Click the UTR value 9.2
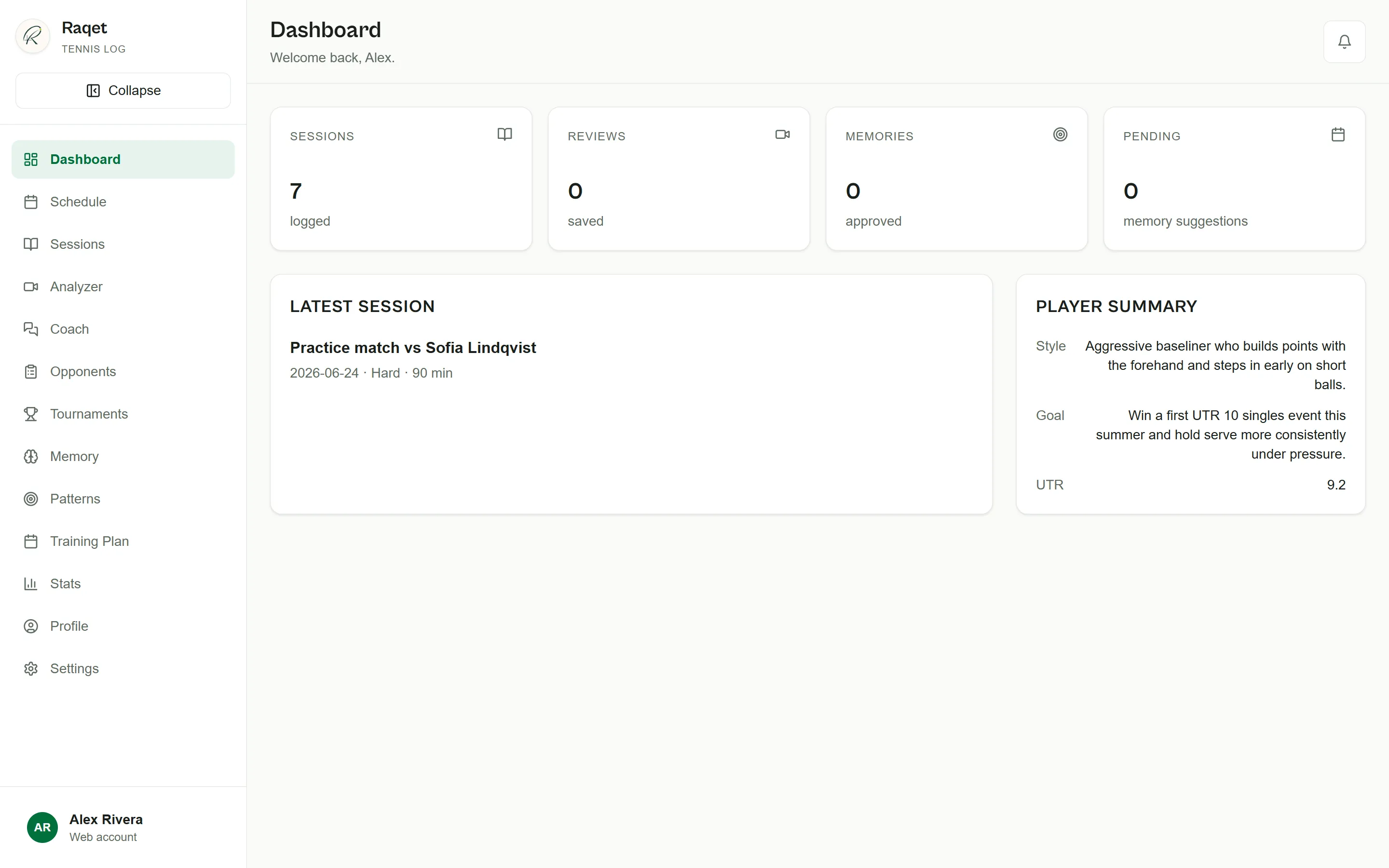The width and height of the screenshot is (1389, 868). (x=1335, y=485)
